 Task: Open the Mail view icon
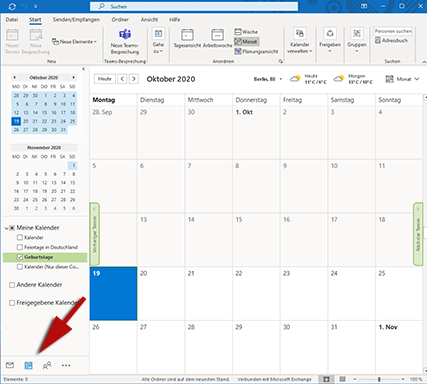[10, 365]
